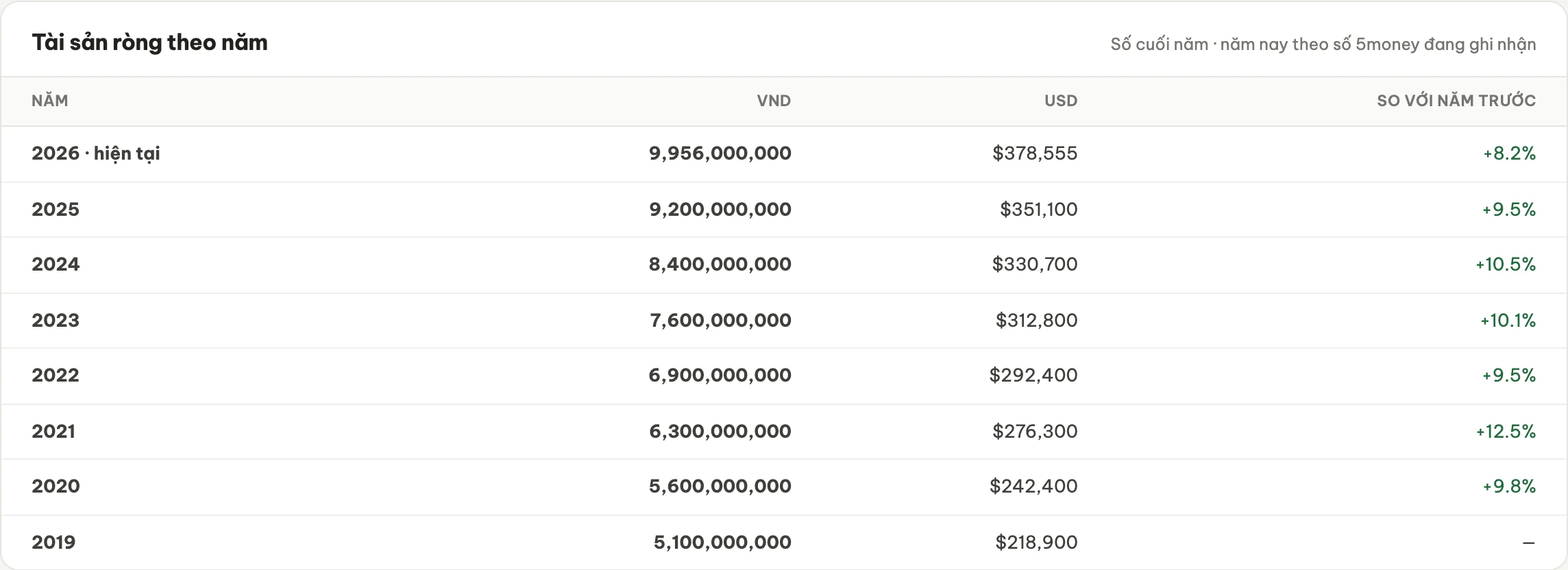Click the +10.5% change in 2024 row
This screenshot has width=1568, height=570.
tap(1506, 264)
